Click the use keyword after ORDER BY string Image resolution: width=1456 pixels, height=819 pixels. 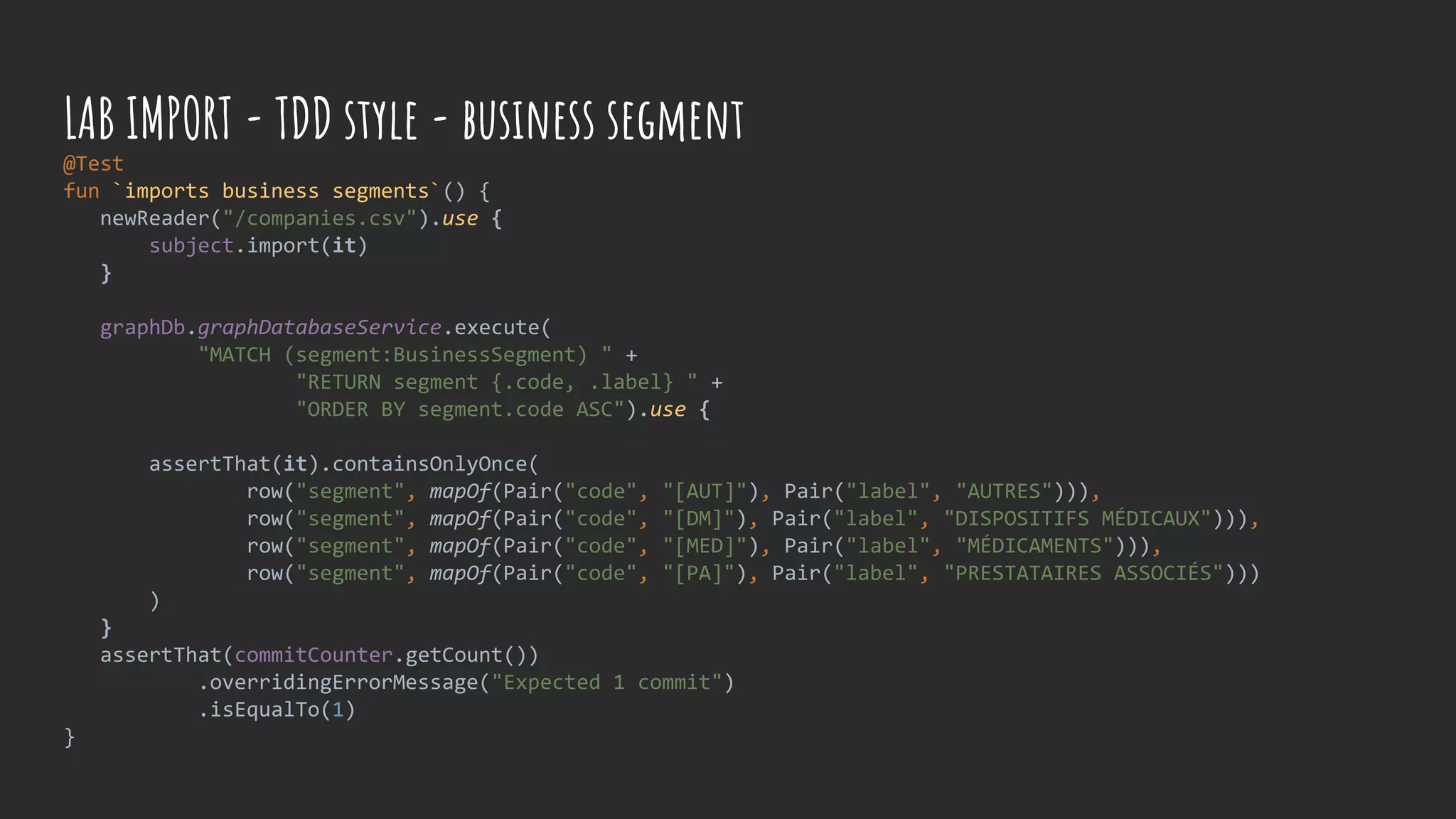668,410
